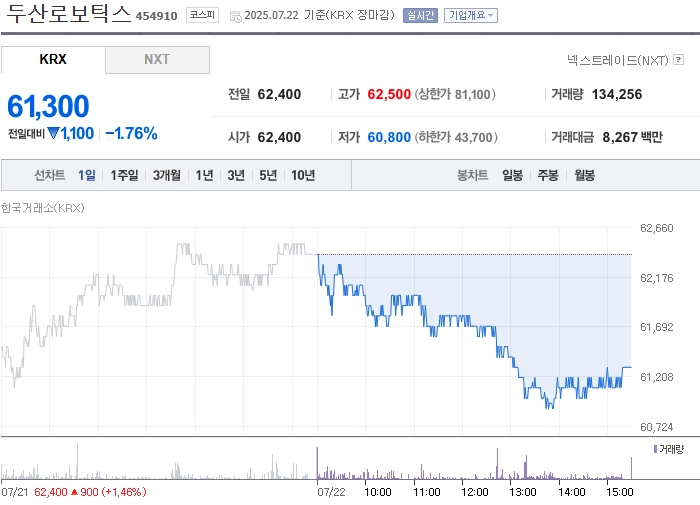Switch to the NXT tab
The height and width of the screenshot is (505, 700).
click(157, 59)
